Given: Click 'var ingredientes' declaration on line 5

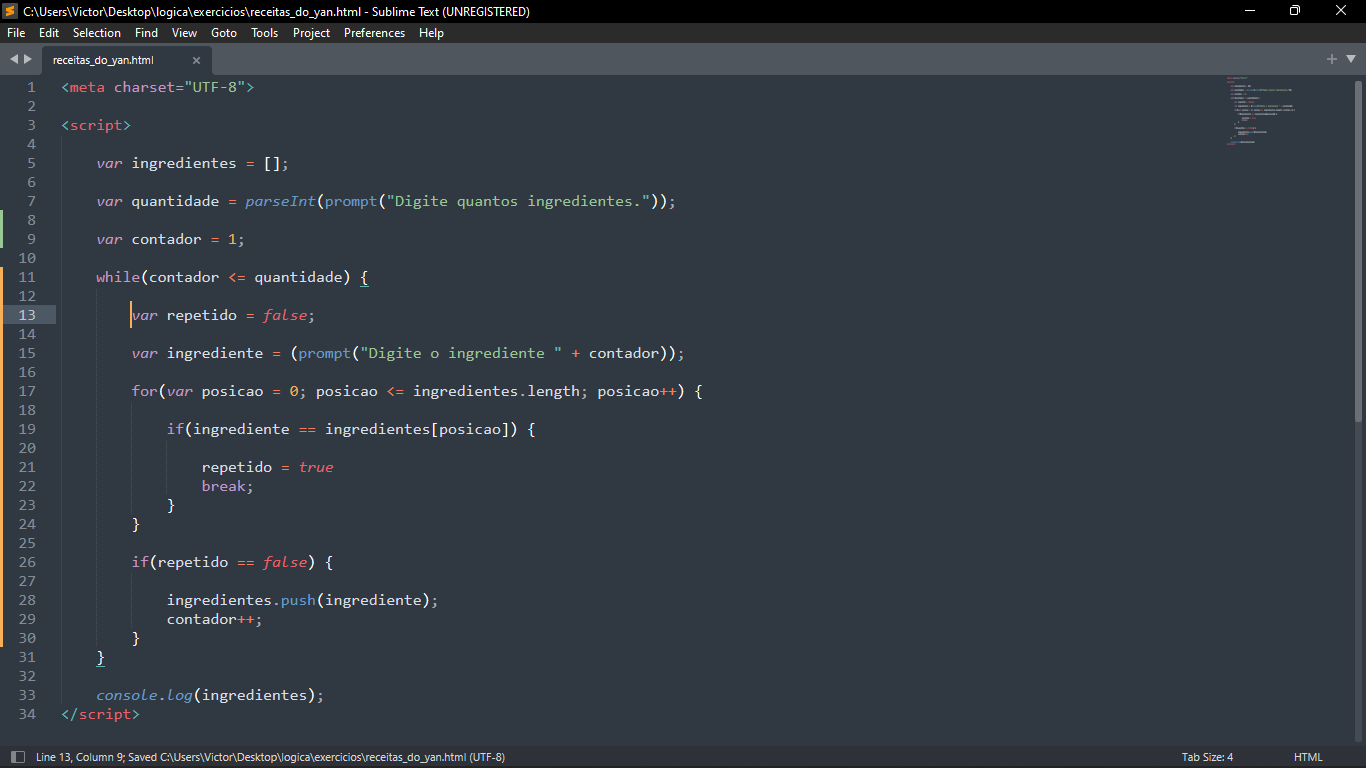Looking at the screenshot, I should (x=166, y=163).
